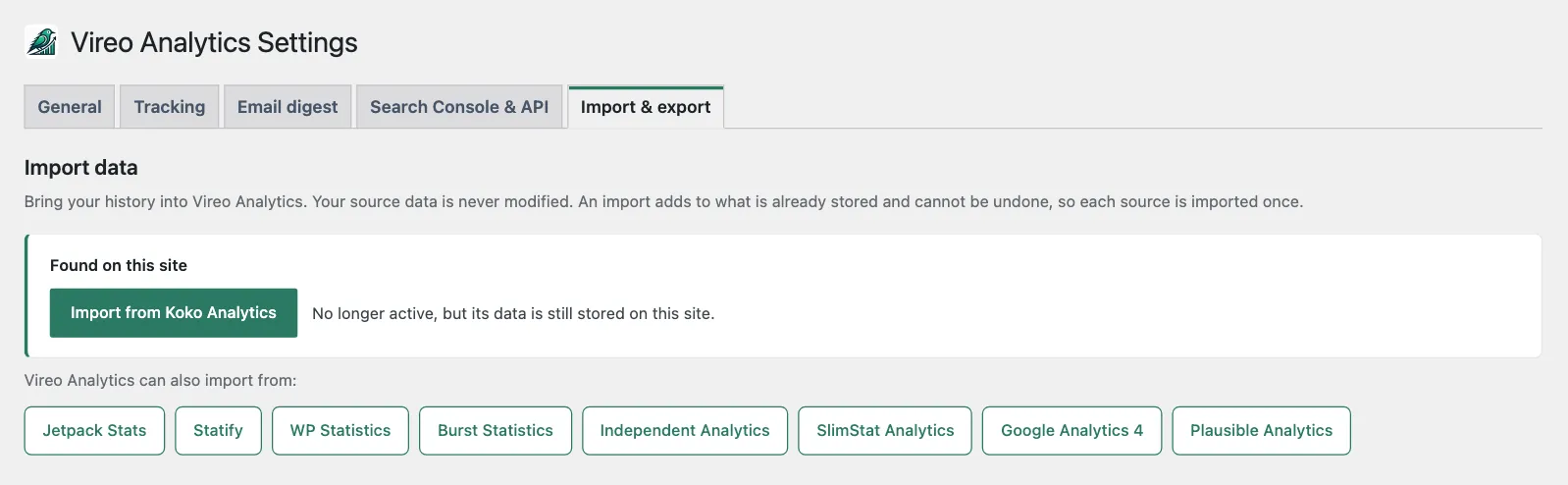The height and width of the screenshot is (485, 1568).
Task: Click the 'Found on this site' label
Action: 119,265
